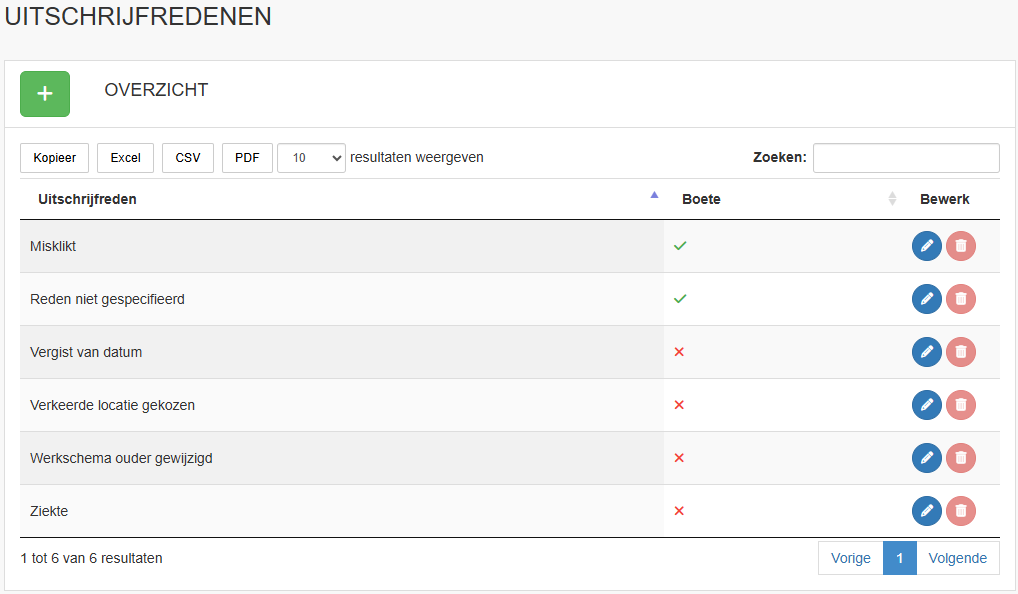Delete the Ziekte row using trash icon
Screen dimensions: 1018x594
[961, 511]
